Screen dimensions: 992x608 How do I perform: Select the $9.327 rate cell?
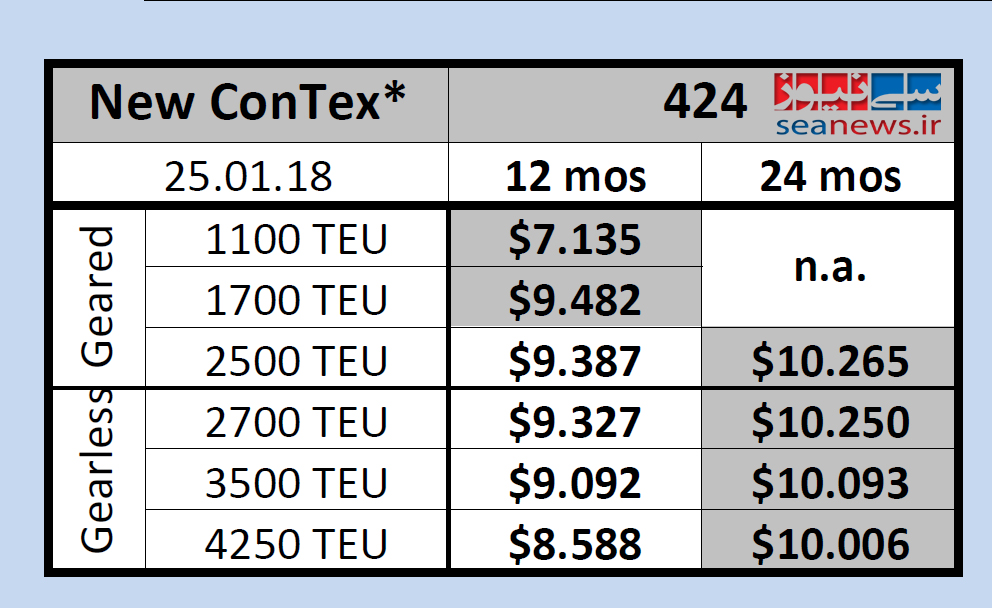click(x=574, y=422)
